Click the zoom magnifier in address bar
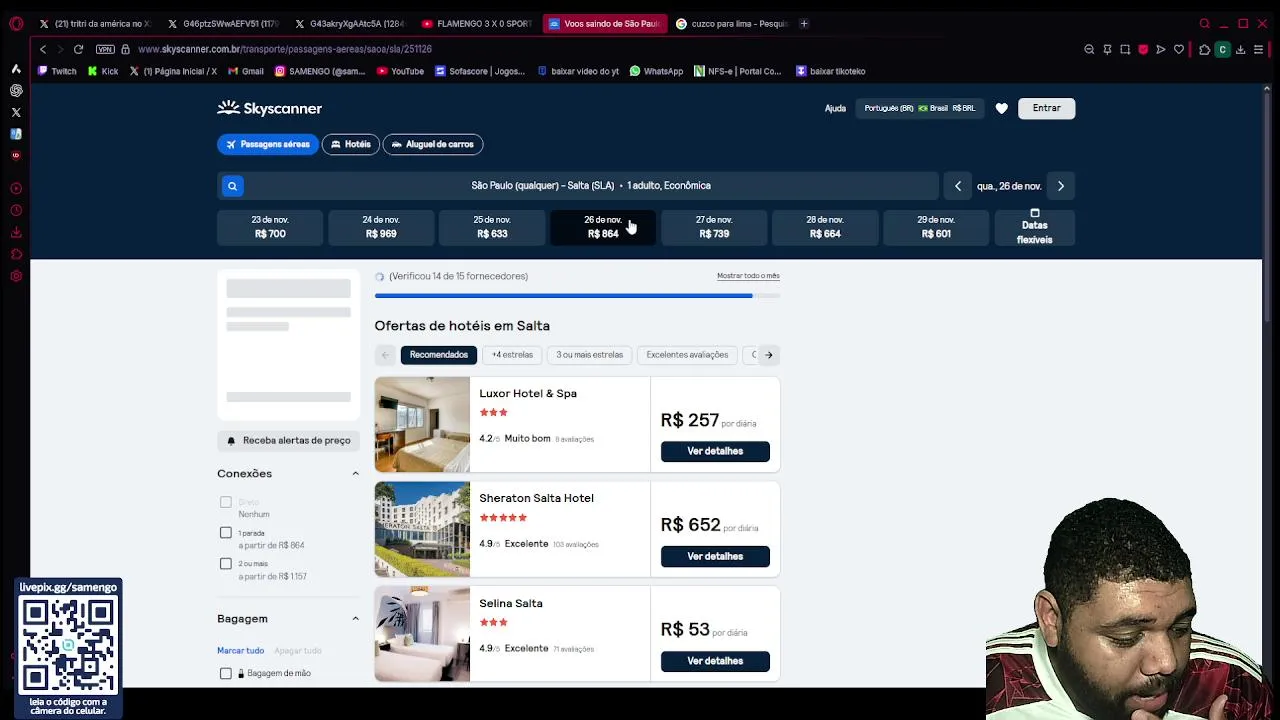This screenshot has height=720, width=1280. 1089,49
